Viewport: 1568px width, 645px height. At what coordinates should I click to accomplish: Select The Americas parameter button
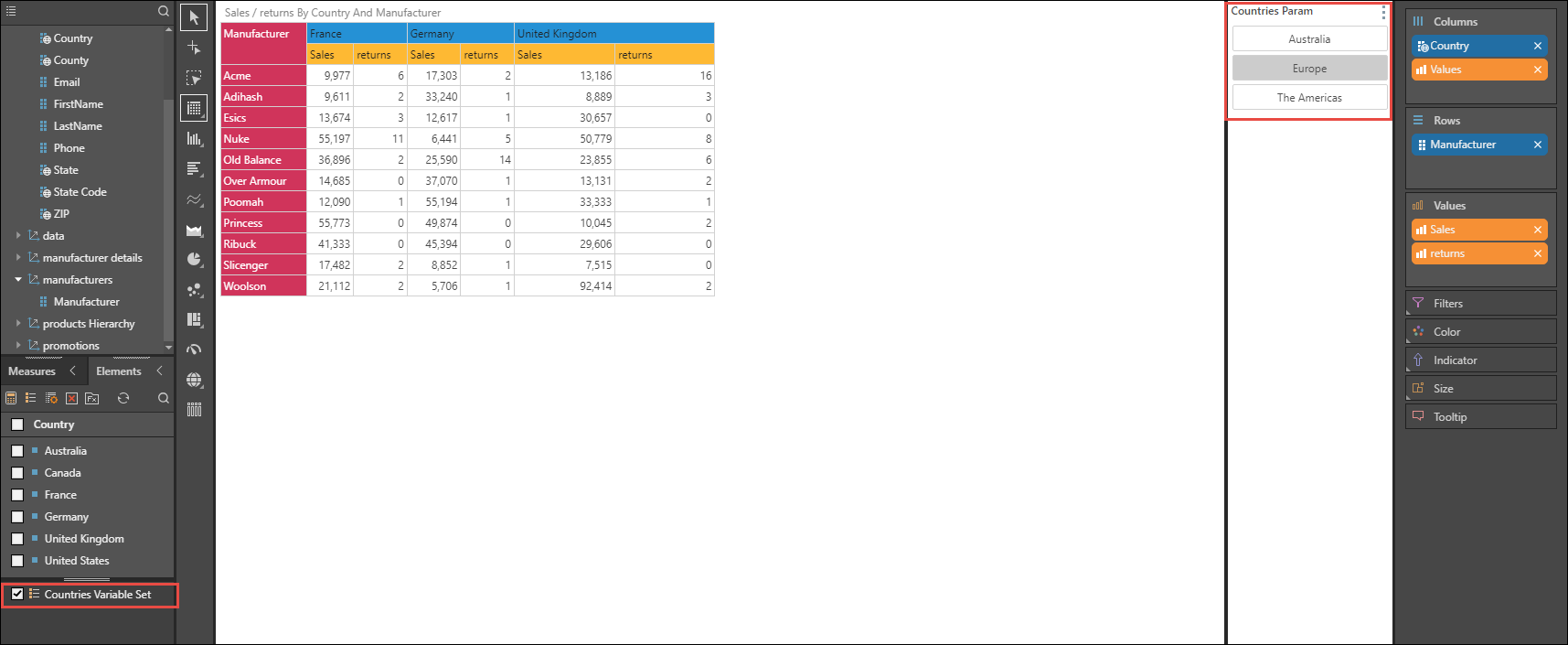click(1309, 98)
